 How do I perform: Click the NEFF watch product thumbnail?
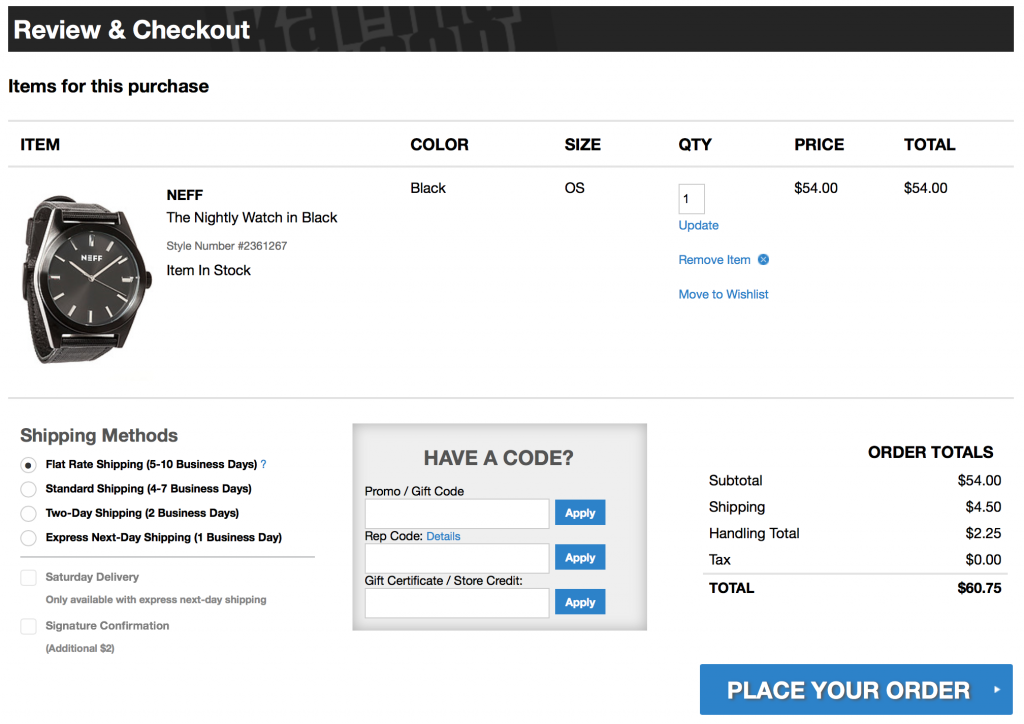(75, 279)
